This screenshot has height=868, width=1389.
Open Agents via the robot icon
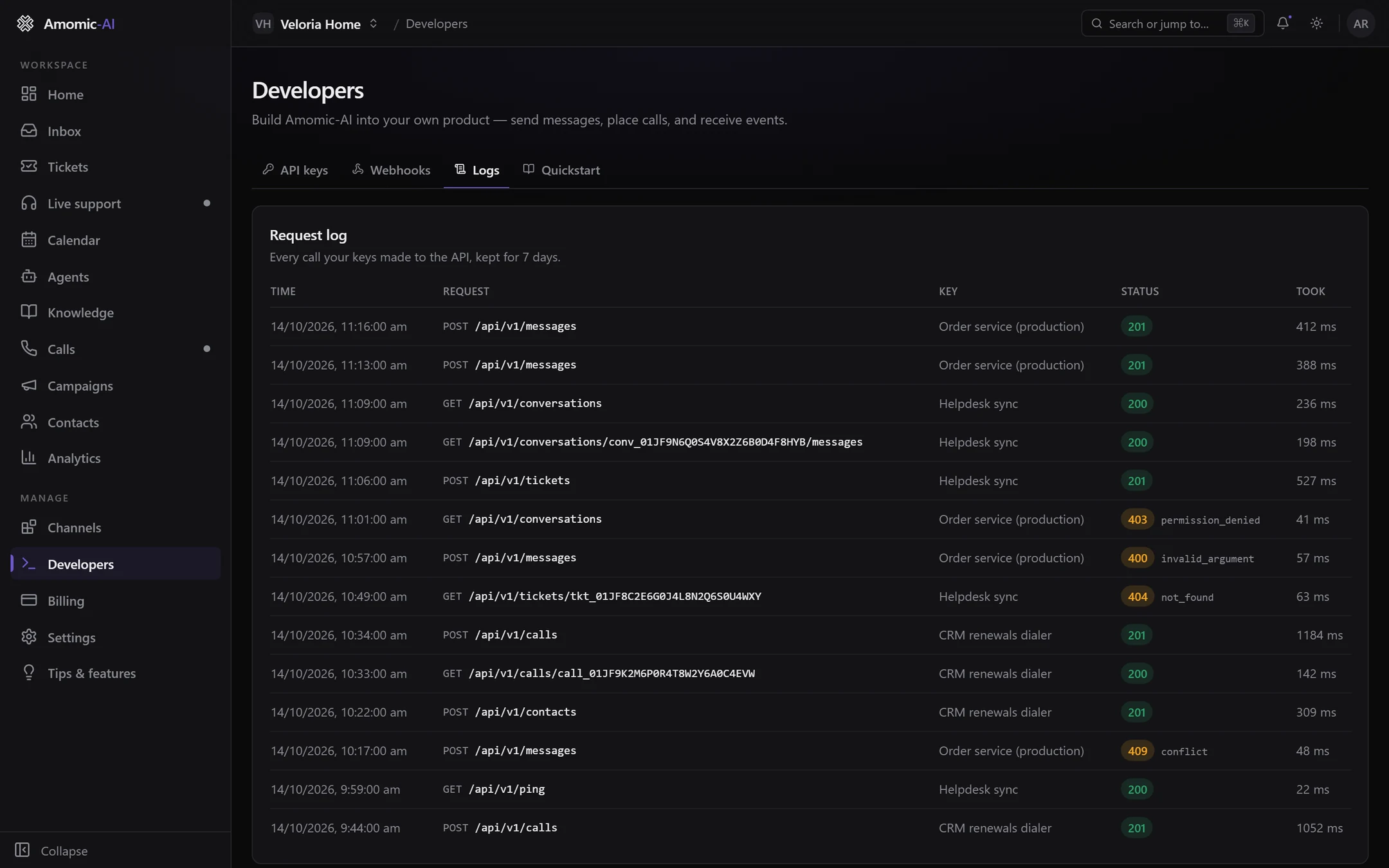tap(29, 276)
